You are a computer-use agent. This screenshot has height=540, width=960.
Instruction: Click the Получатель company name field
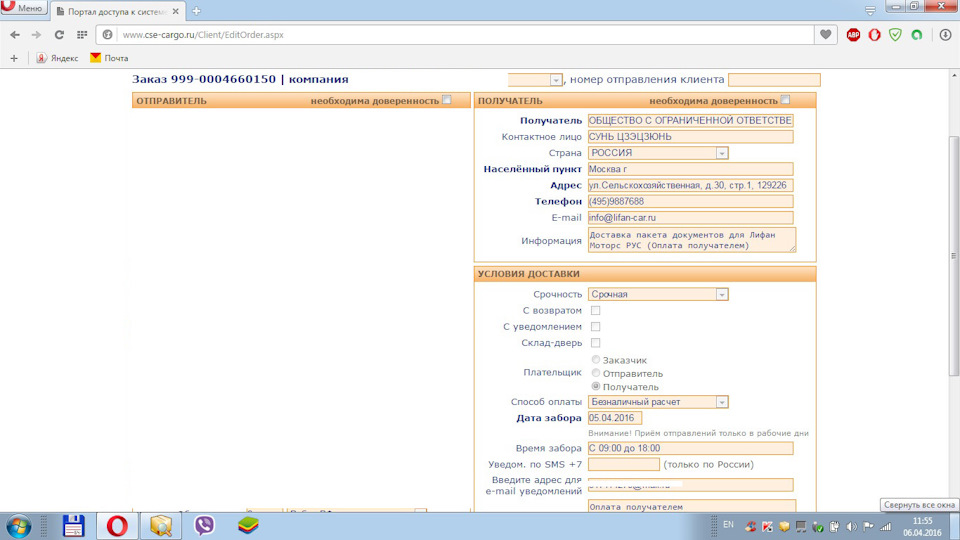(691, 121)
